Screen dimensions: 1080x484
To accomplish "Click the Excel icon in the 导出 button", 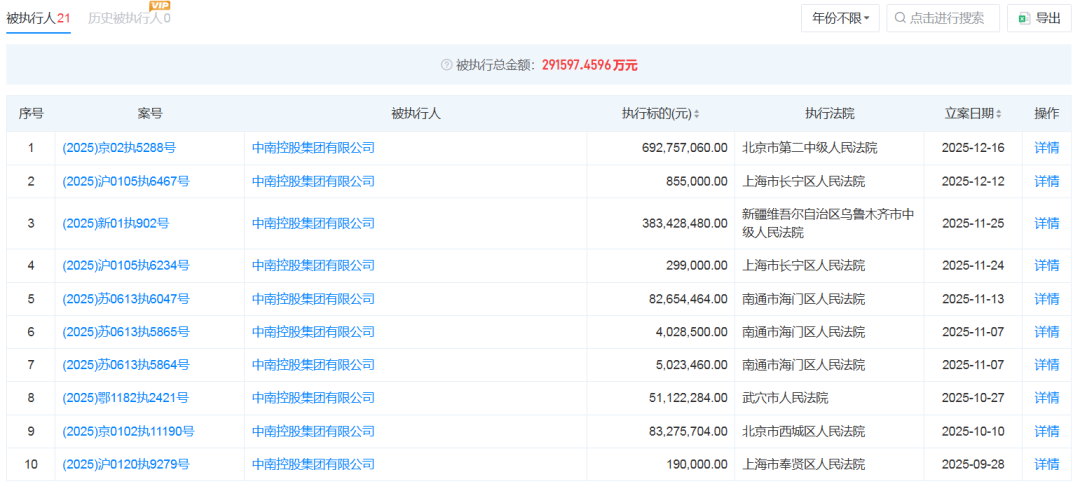I will tap(1025, 19).
